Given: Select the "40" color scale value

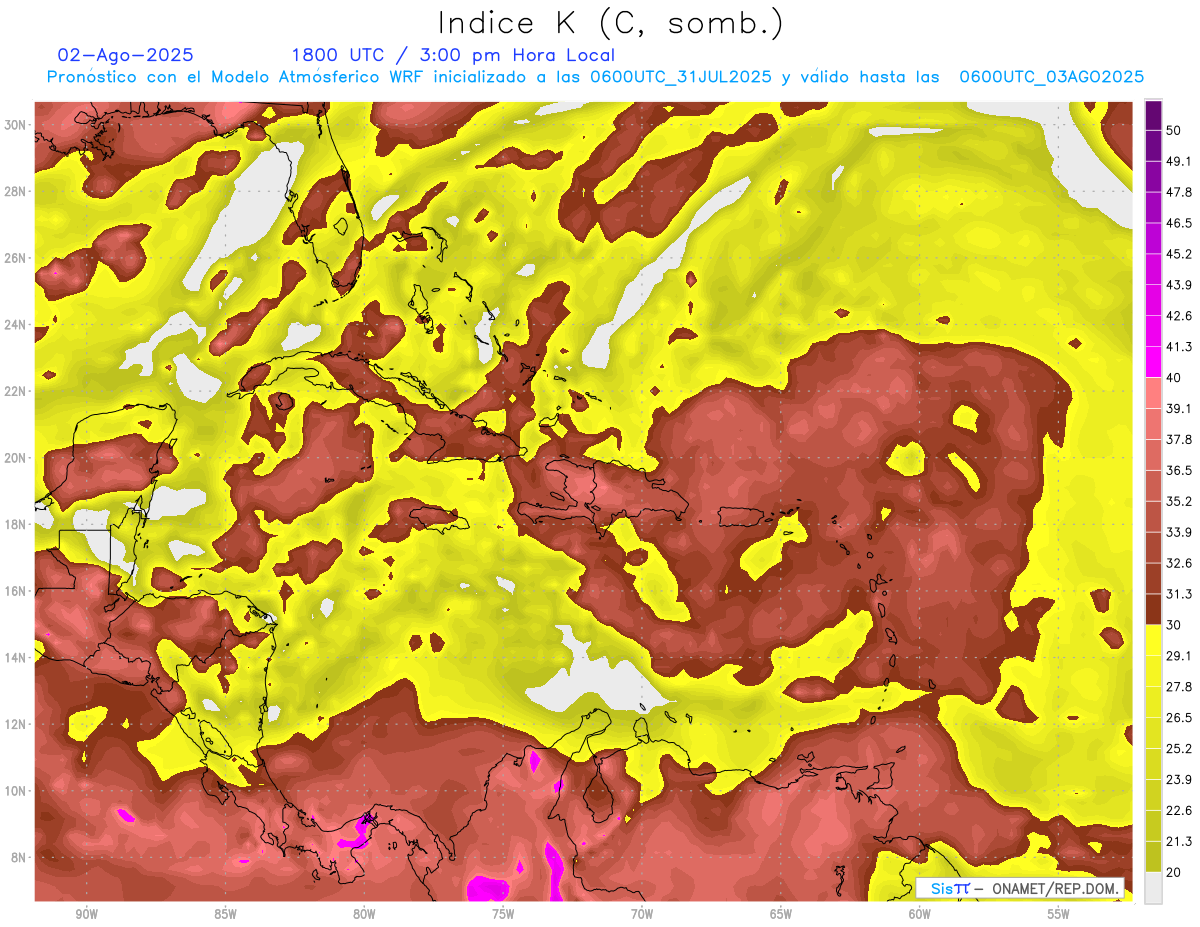Looking at the screenshot, I should (1174, 377).
